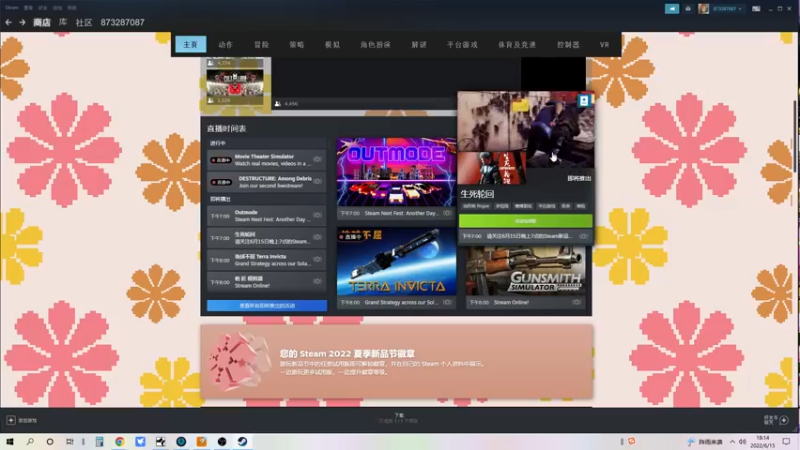Open the Gunsmith Simulator game card image
This screenshot has width=800, height=450.
[526, 271]
